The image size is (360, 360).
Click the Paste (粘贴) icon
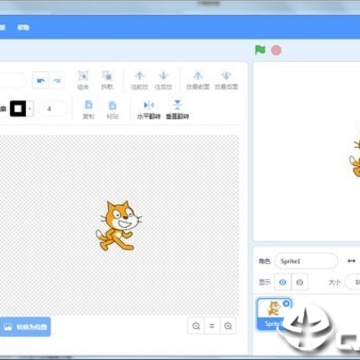coord(113,109)
